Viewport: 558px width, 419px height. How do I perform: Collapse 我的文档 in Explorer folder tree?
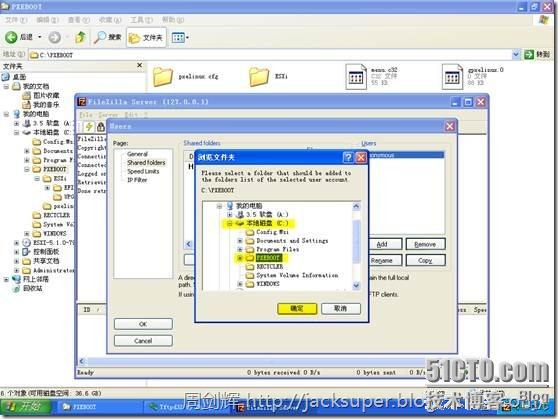[6, 87]
